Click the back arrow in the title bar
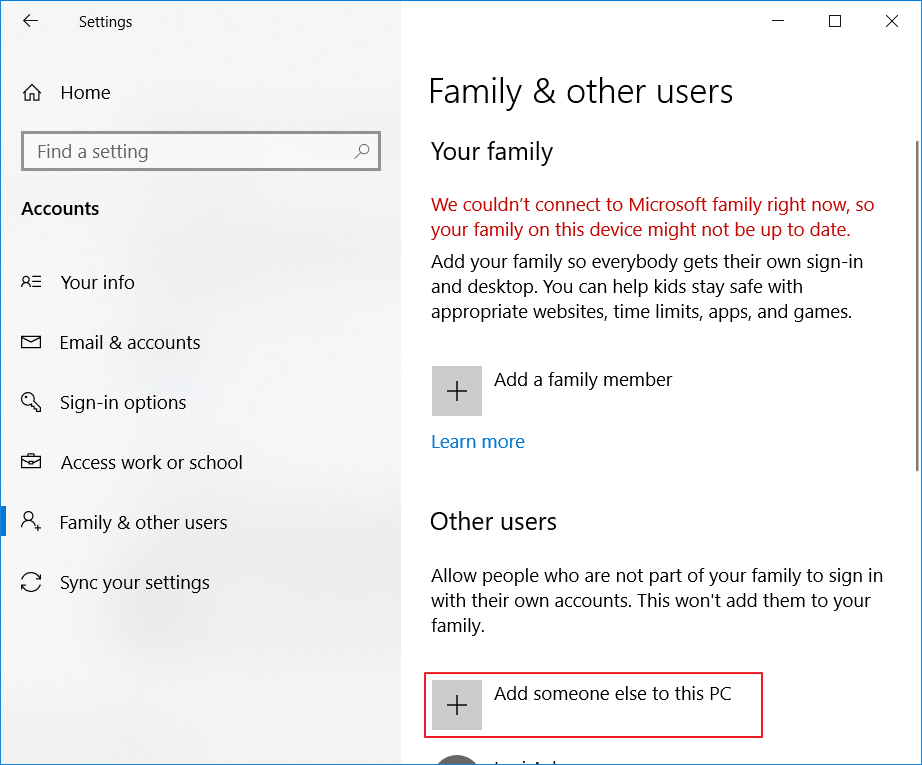Image resolution: width=922 pixels, height=765 pixels. coord(30,21)
